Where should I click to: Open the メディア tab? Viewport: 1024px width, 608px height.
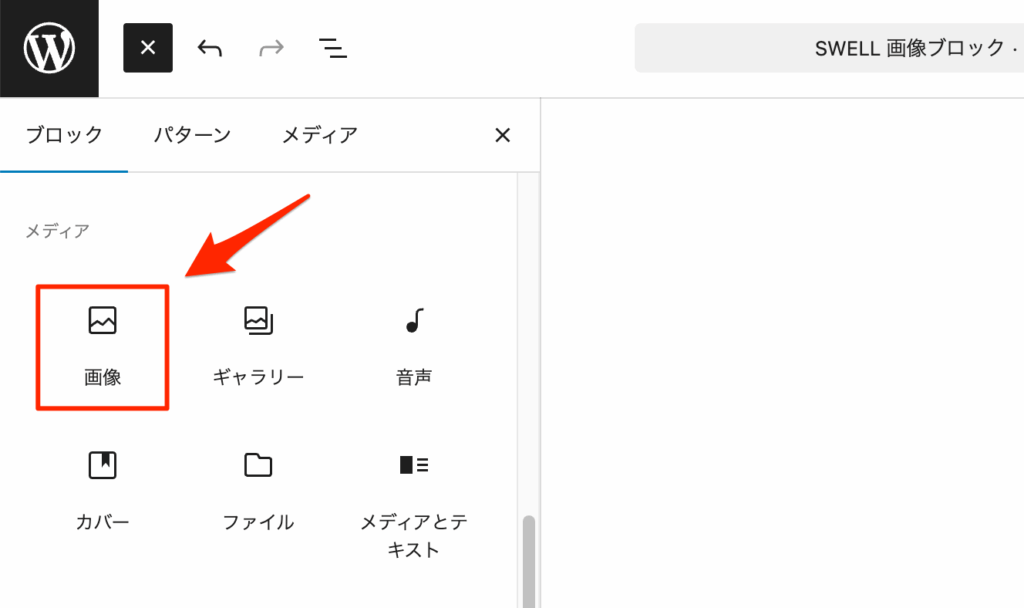pos(318,135)
